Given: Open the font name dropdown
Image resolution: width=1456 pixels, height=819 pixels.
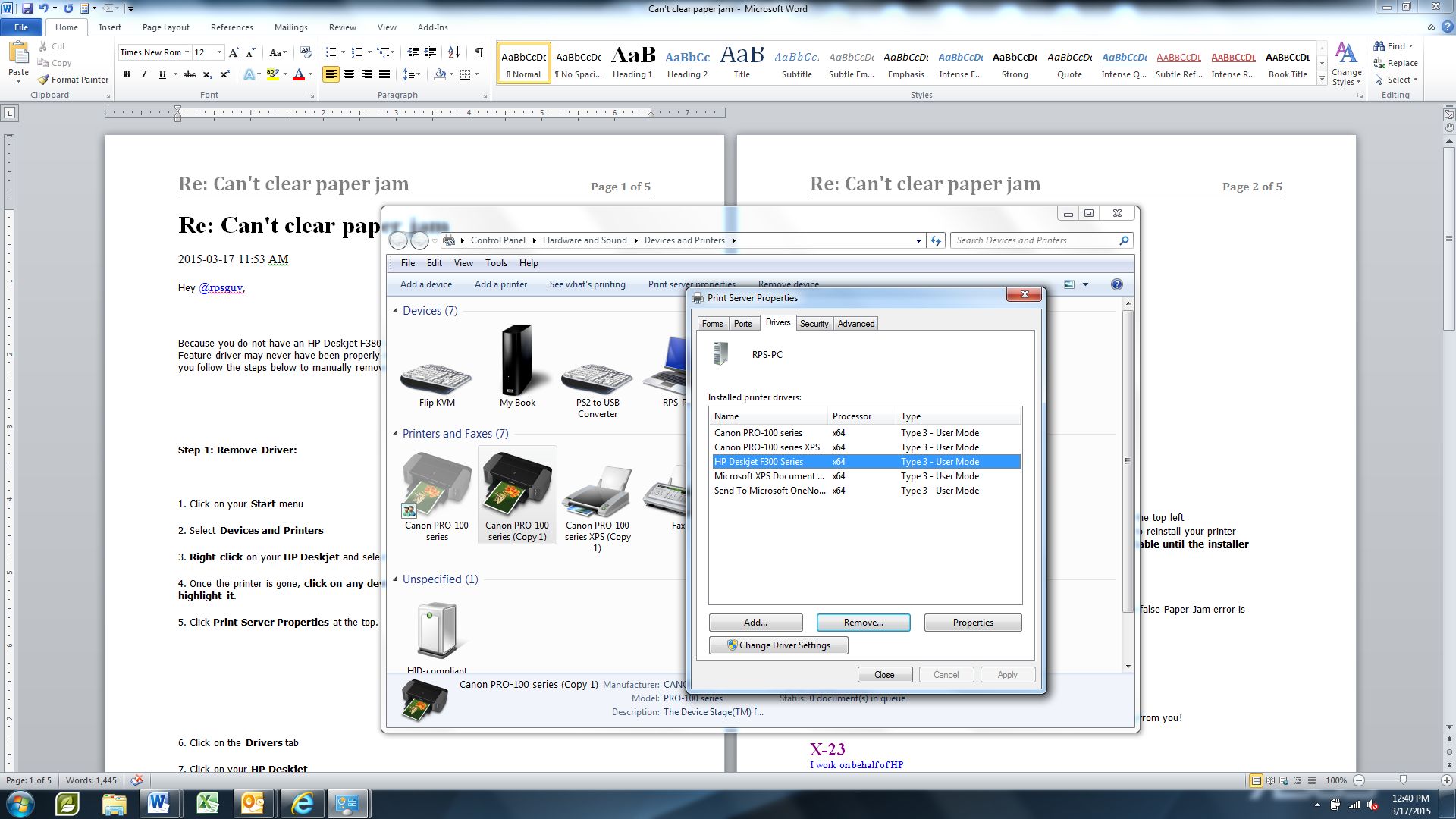Looking at the screenshot, I should [x=187, y=52].
